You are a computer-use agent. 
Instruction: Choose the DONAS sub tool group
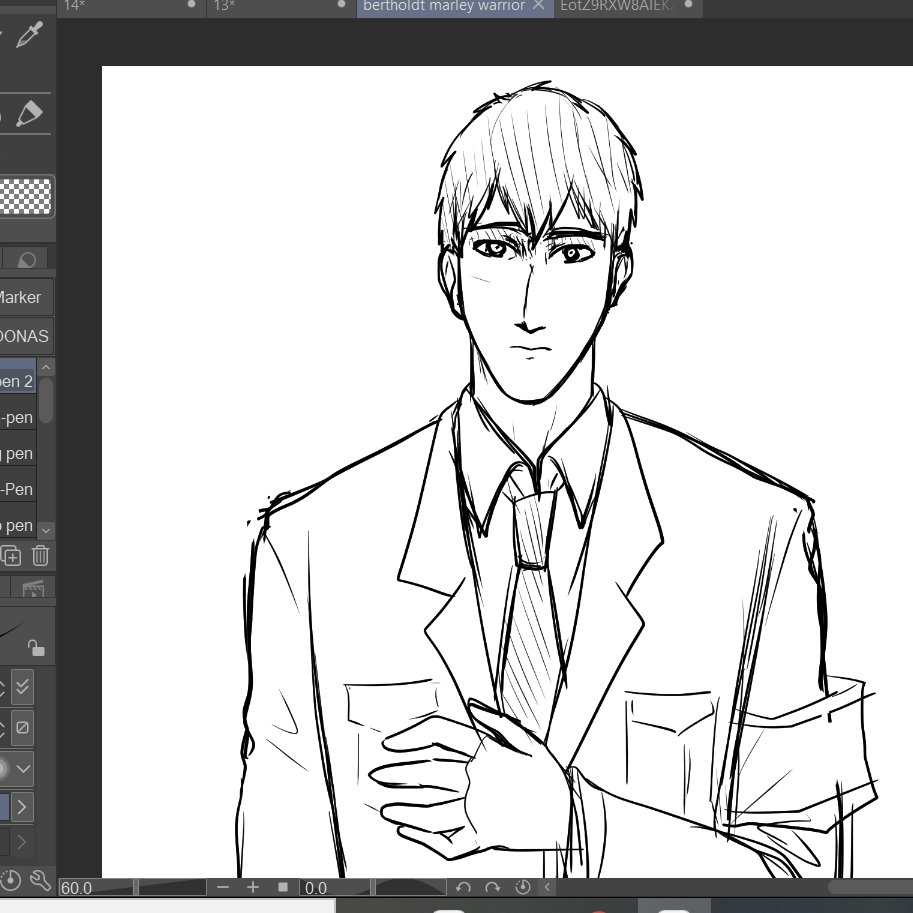26,336
